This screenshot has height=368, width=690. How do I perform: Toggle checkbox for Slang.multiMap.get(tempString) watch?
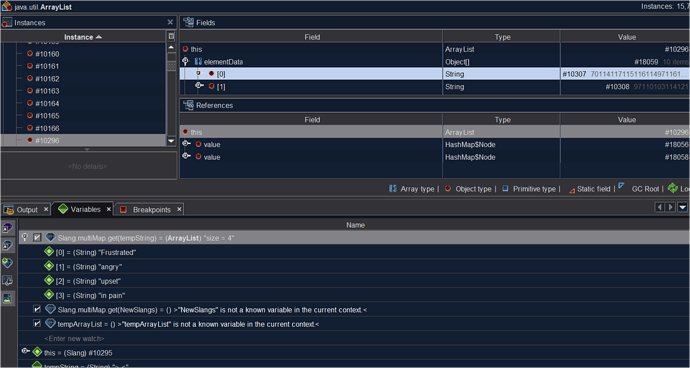pos(37,238)
